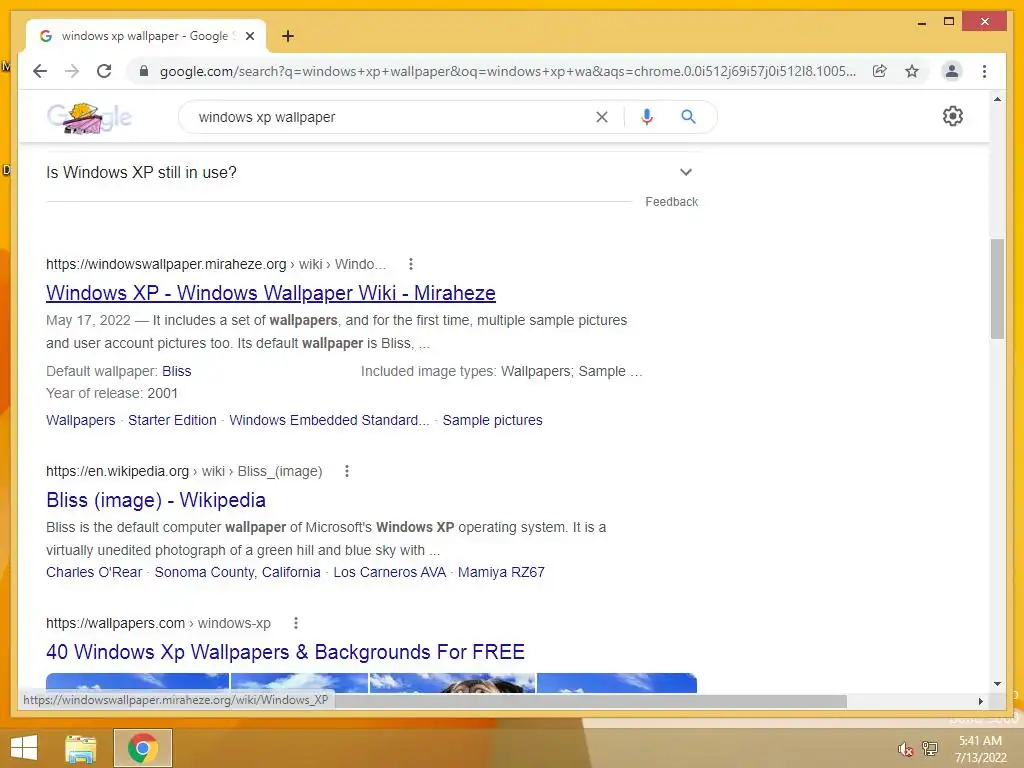Click the horizontal scrollbar right arrow

pos(980,701)
